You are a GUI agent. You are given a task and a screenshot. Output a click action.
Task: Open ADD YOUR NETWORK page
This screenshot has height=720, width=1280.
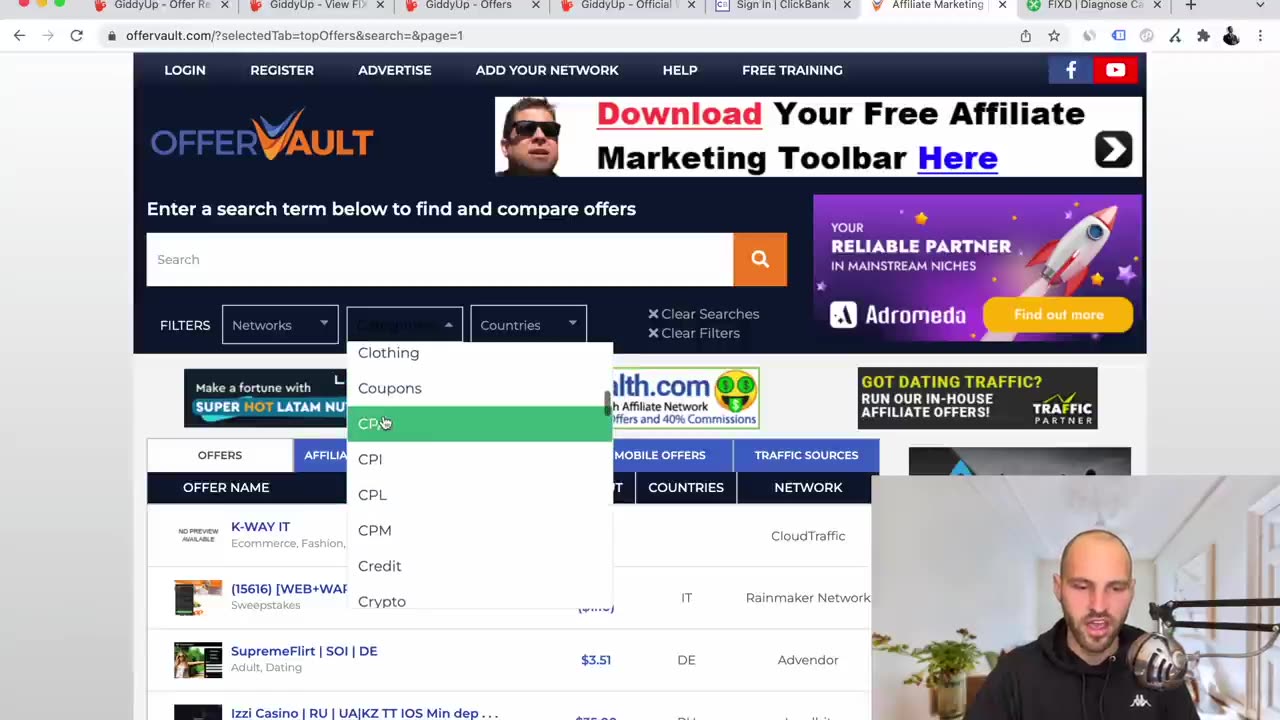click(x=547, y=70)
